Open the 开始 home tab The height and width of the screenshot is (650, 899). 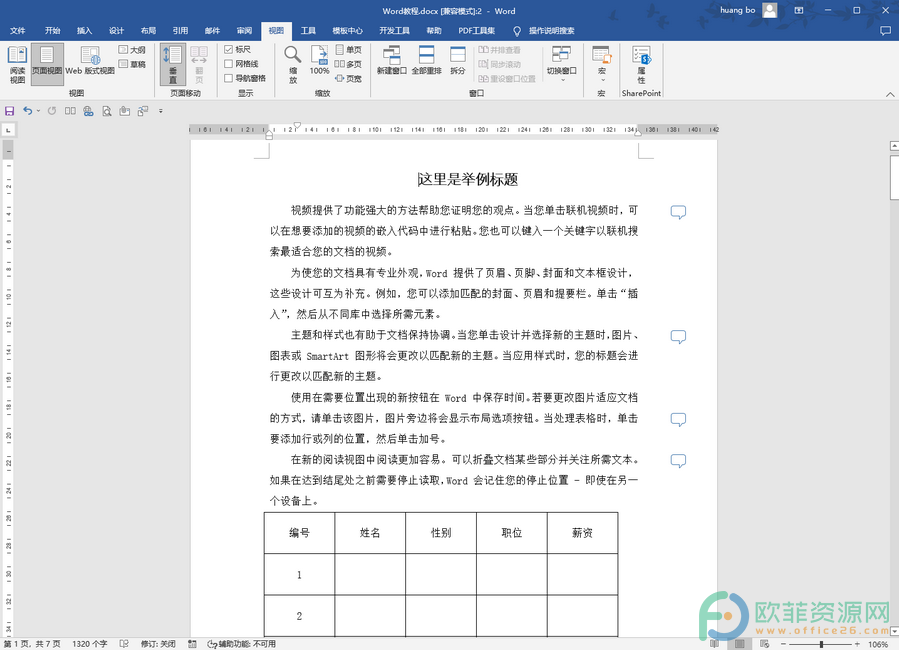click(x=53, y=31)
